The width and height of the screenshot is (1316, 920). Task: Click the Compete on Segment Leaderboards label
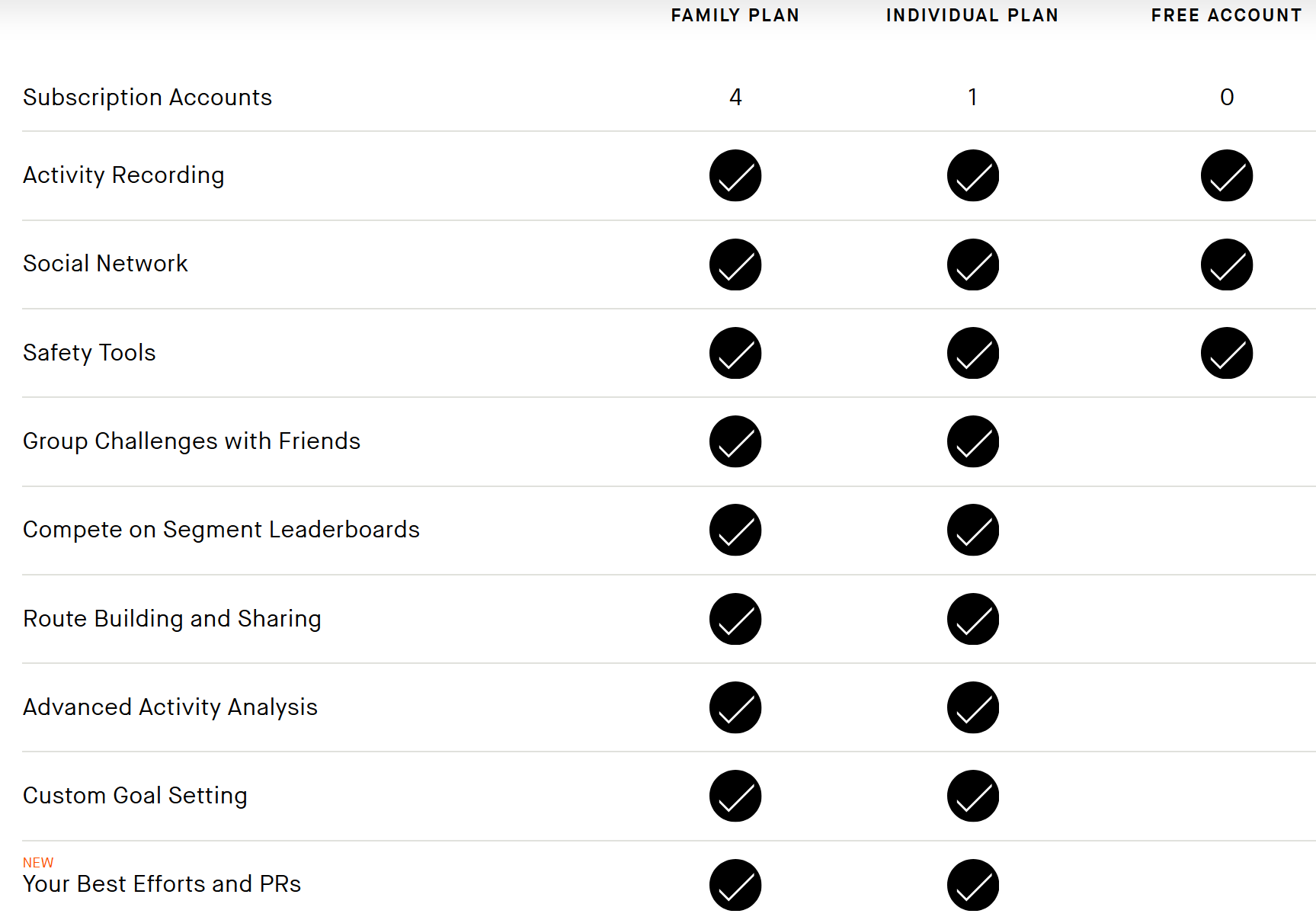(x=221, y=530)
